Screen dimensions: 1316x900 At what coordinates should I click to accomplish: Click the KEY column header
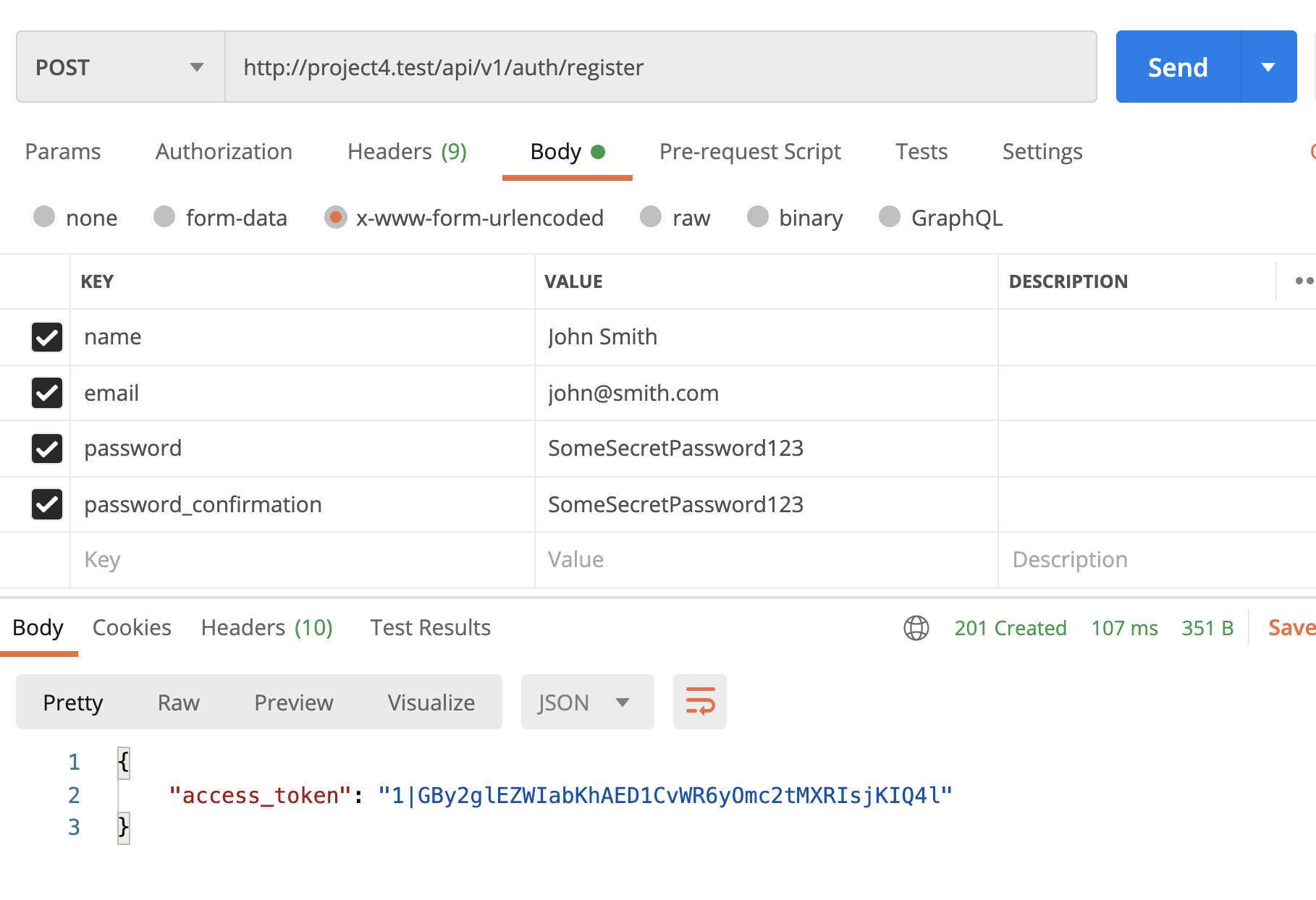pos(97,281)
